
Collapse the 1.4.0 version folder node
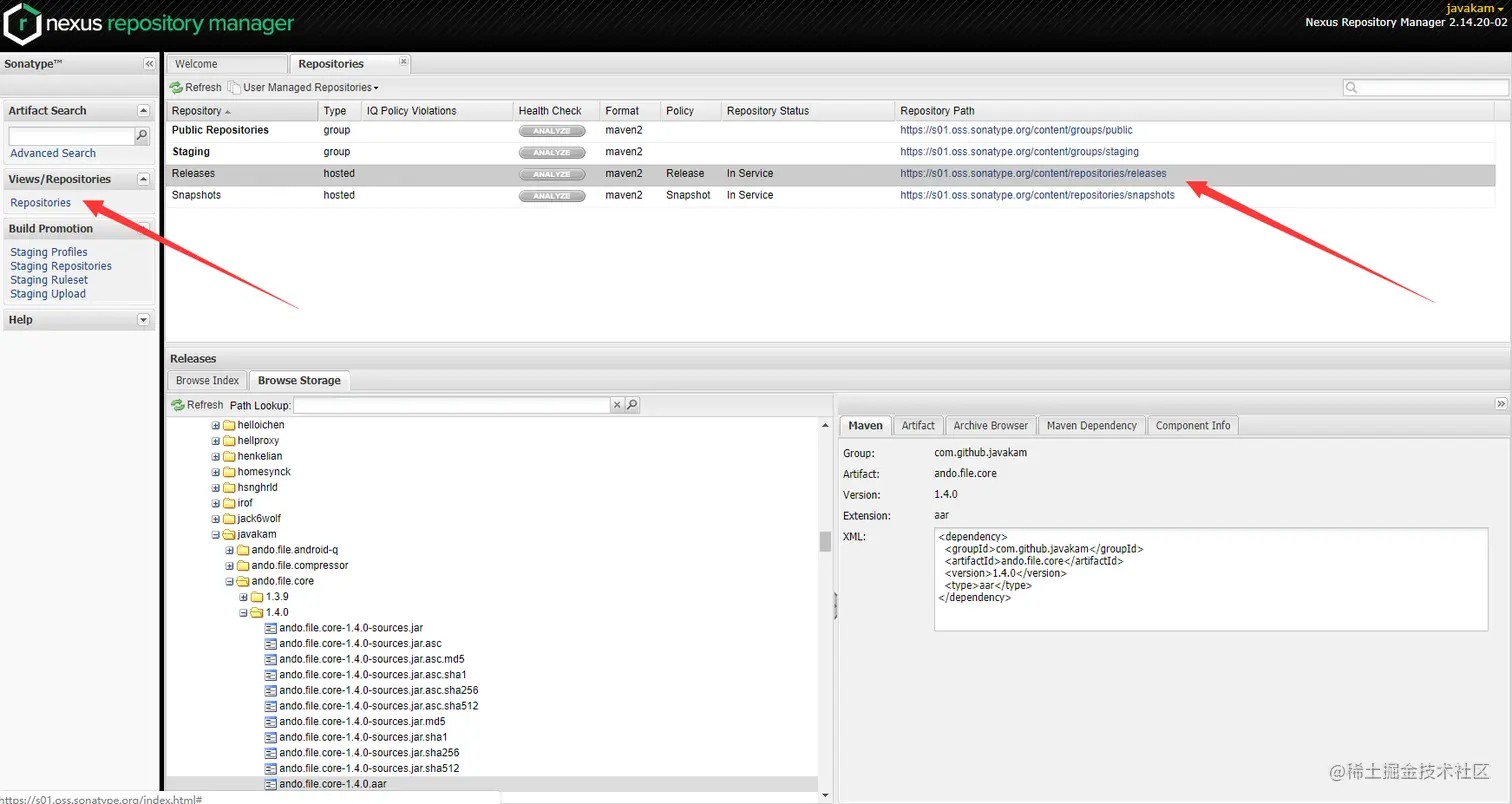coord(243,613)
